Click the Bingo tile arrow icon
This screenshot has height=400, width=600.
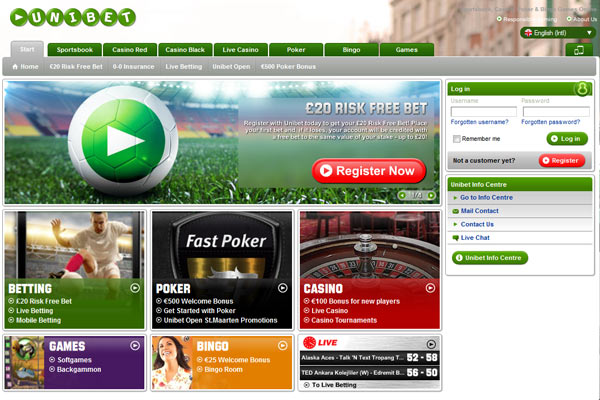pyautogui.click(x=282, y=346)
